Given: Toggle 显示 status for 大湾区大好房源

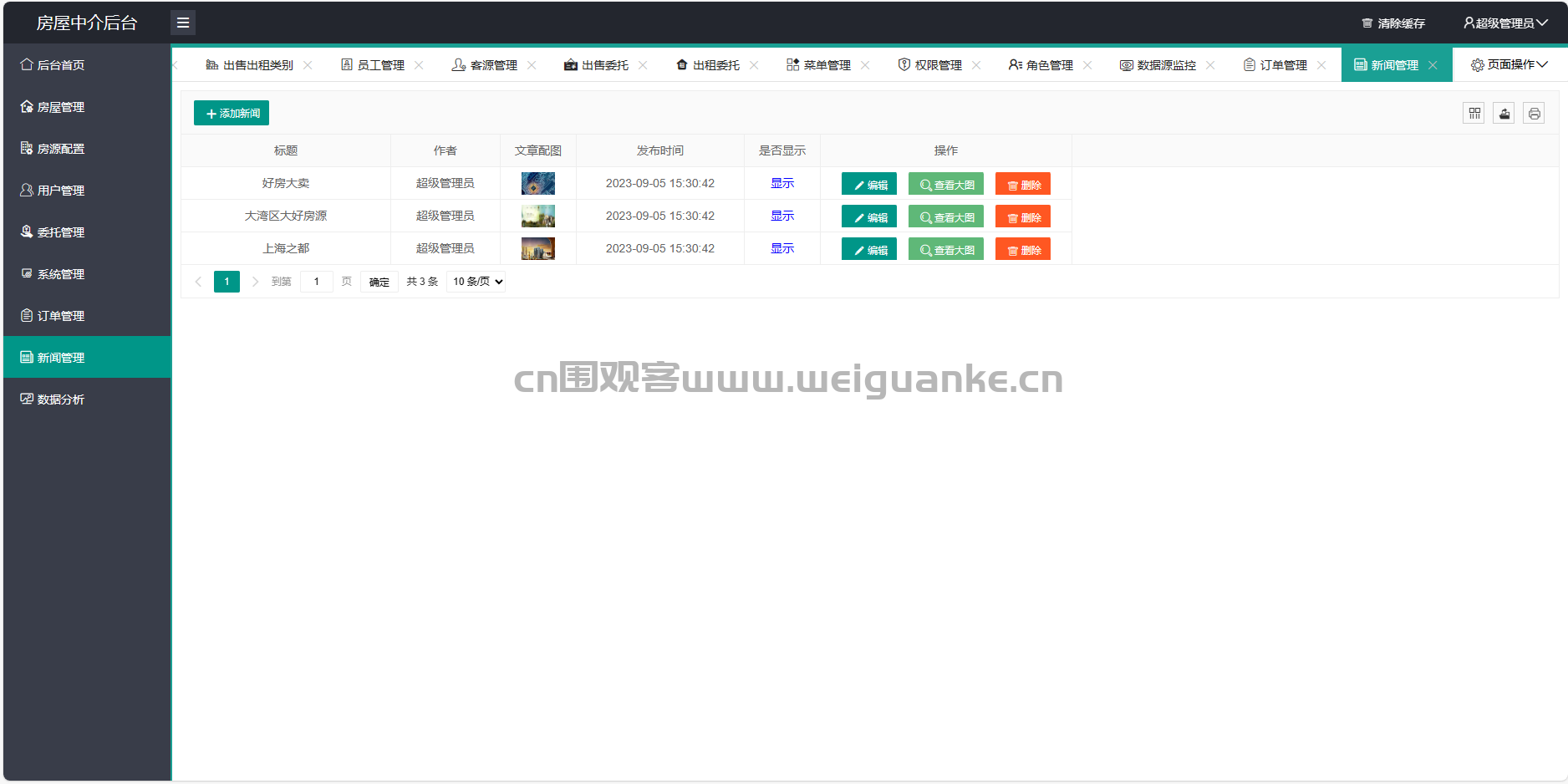Looking at the screenshot, I should pos(782,216).
